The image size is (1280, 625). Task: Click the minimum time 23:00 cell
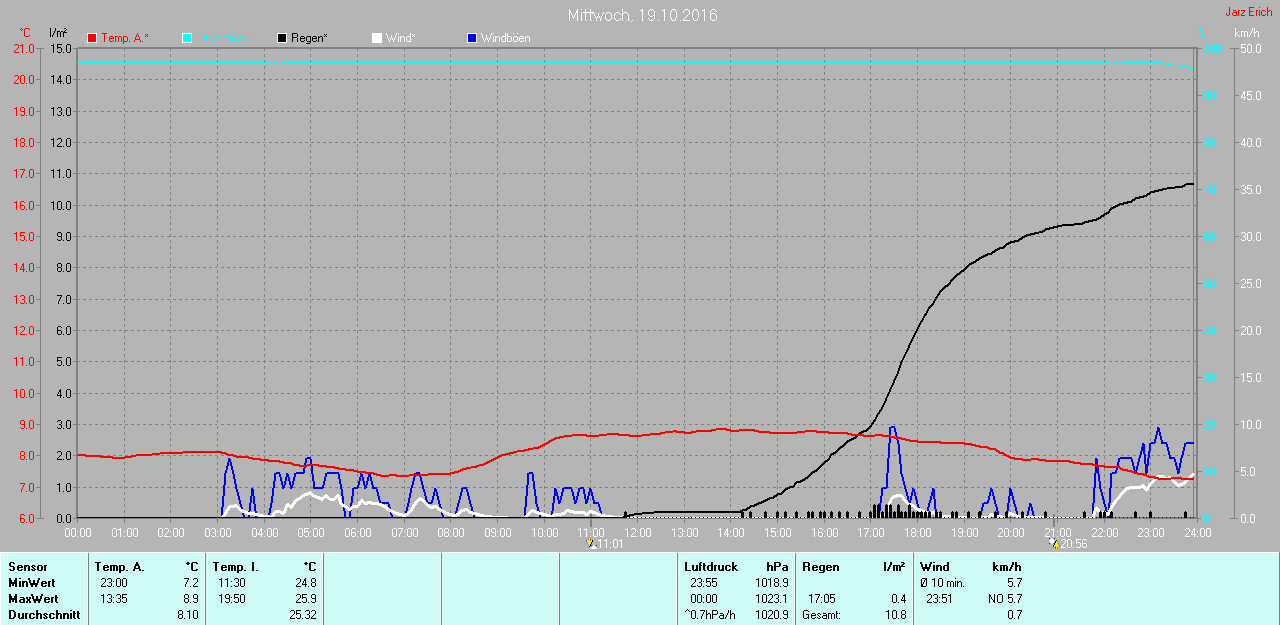114,583
